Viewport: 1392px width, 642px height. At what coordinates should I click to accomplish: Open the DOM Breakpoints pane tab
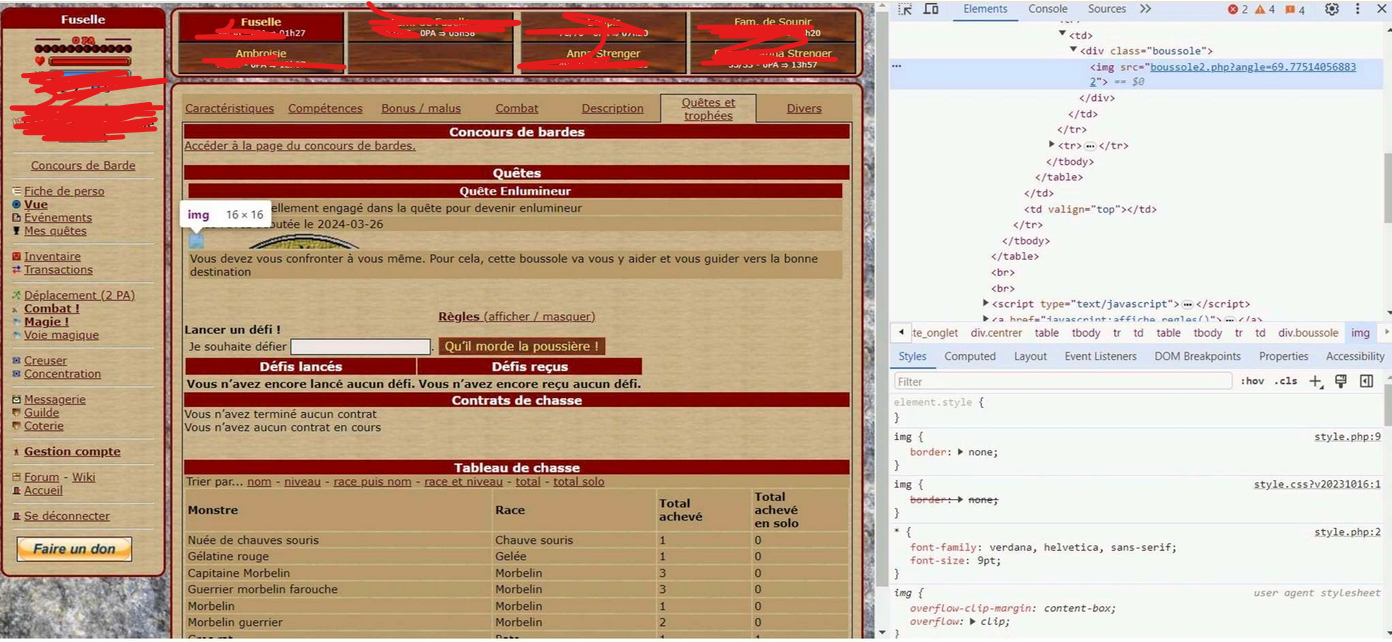tap(1197, 356)
